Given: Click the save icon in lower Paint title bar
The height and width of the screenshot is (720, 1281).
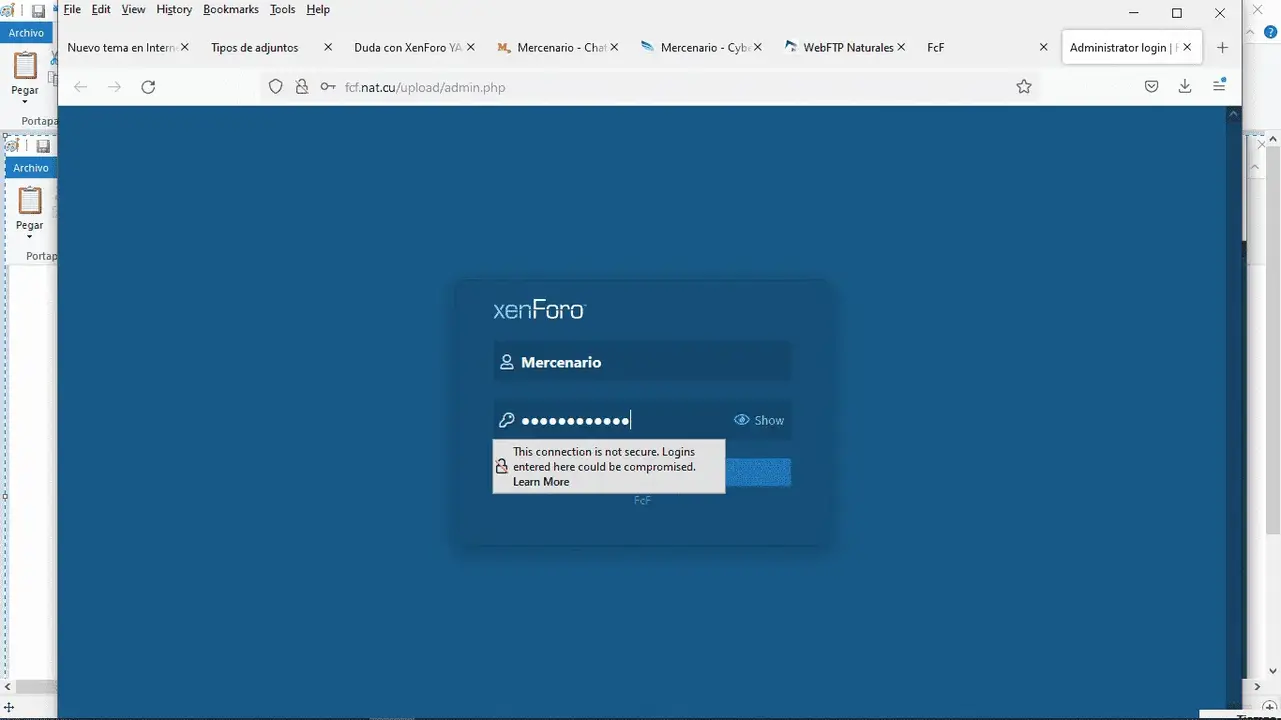Looking at the screenshot, I should pos(43,146).
